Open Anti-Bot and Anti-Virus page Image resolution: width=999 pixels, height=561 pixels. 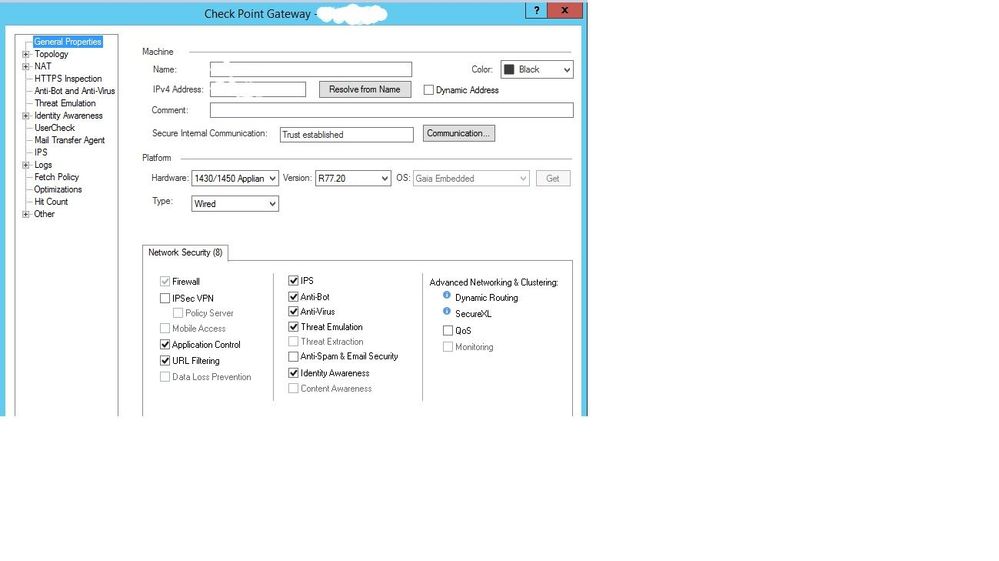click(75, 91)
